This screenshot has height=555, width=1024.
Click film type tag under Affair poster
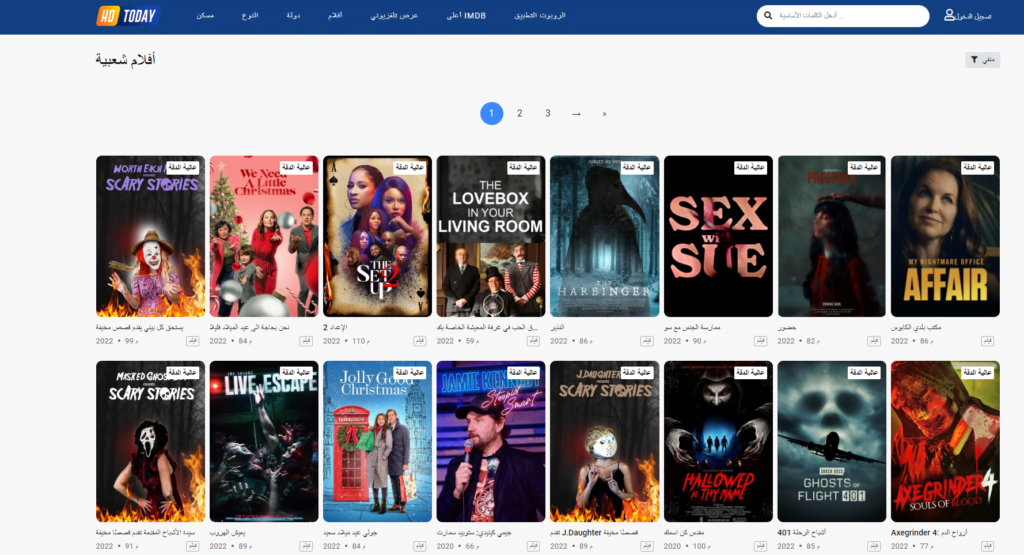point(990,341)
